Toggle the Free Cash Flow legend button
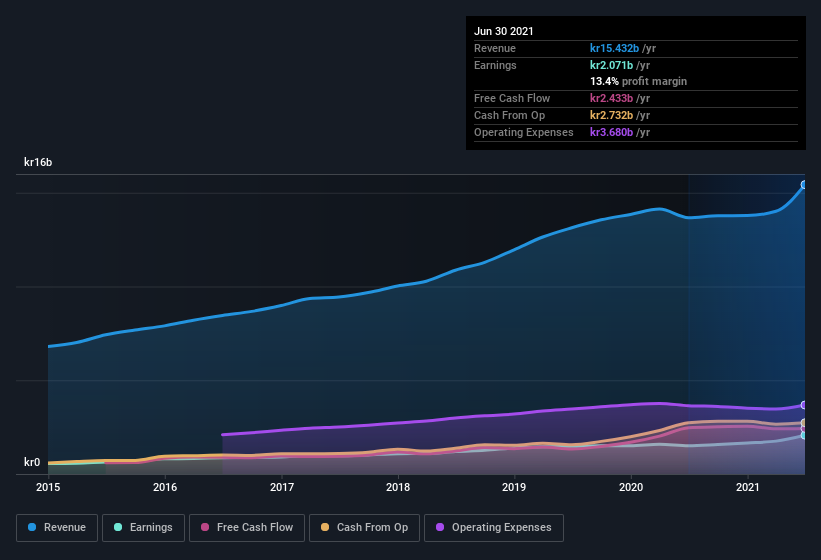 point(247,528)
